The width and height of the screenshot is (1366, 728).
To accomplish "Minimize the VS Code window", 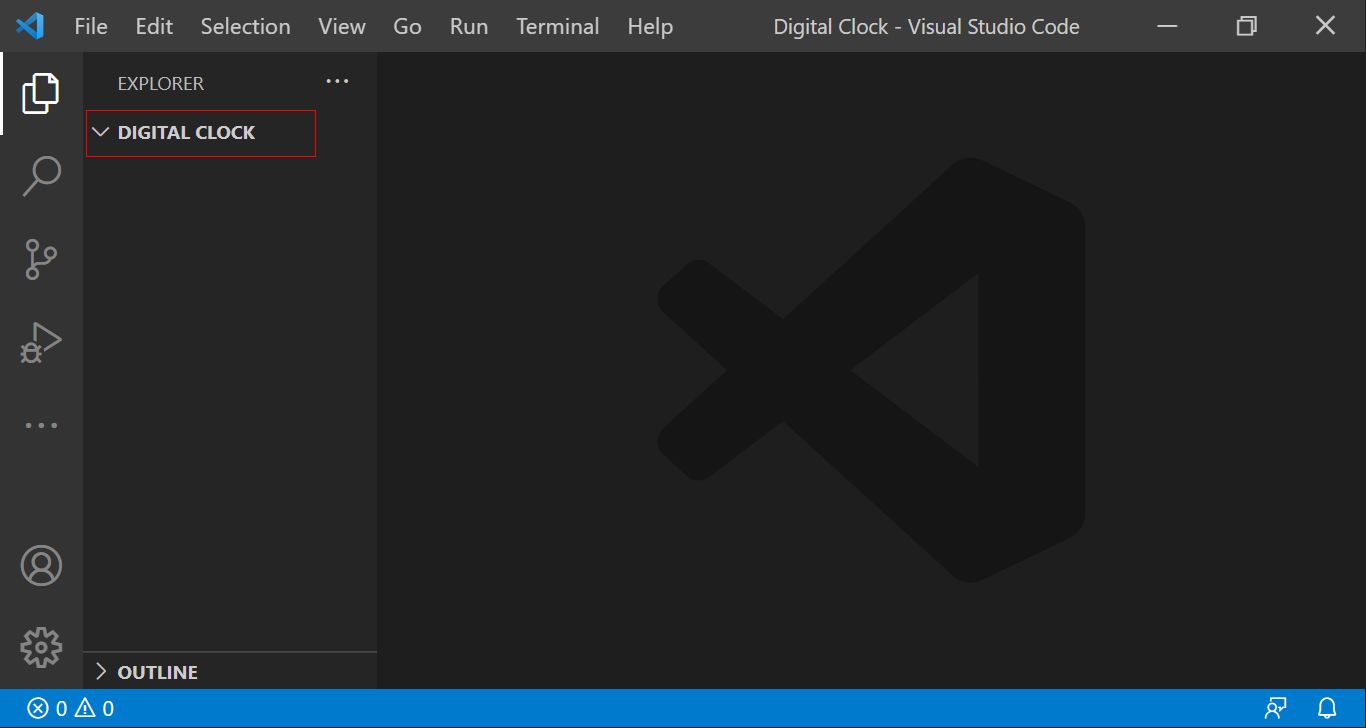I will tap(1166, 26).
